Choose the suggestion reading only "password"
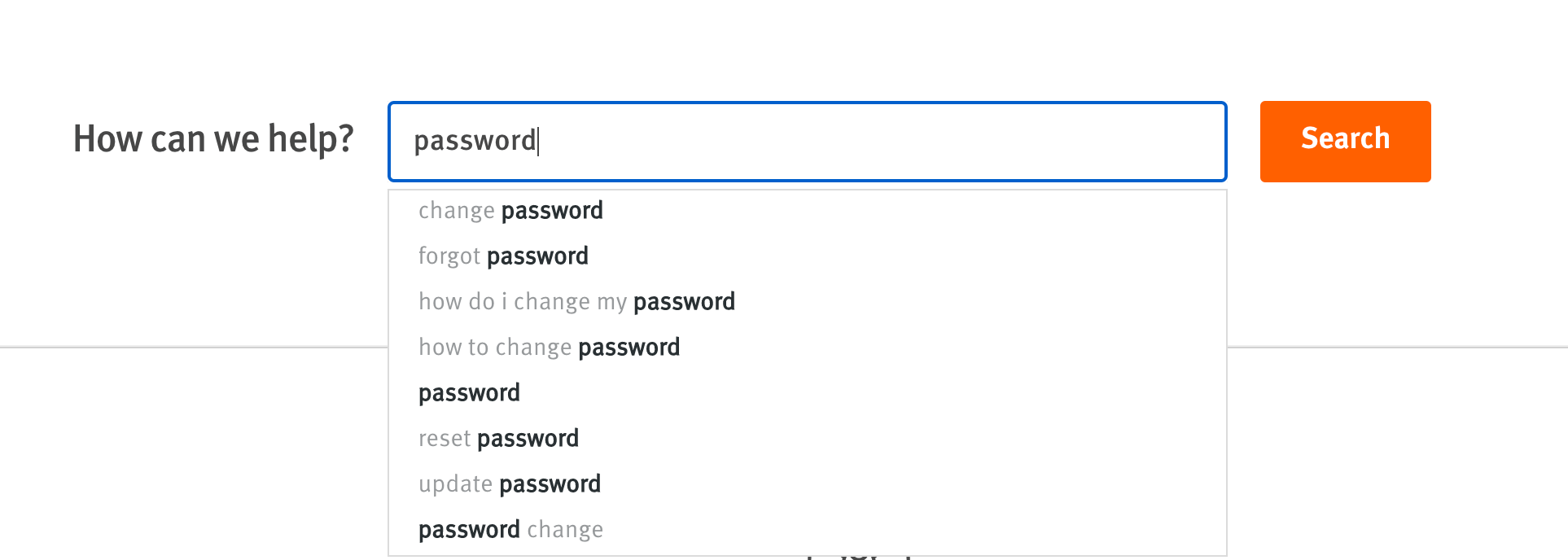The width and height of the screenshot is (1568, 560). pyautogui.click(x=469, y=393)
